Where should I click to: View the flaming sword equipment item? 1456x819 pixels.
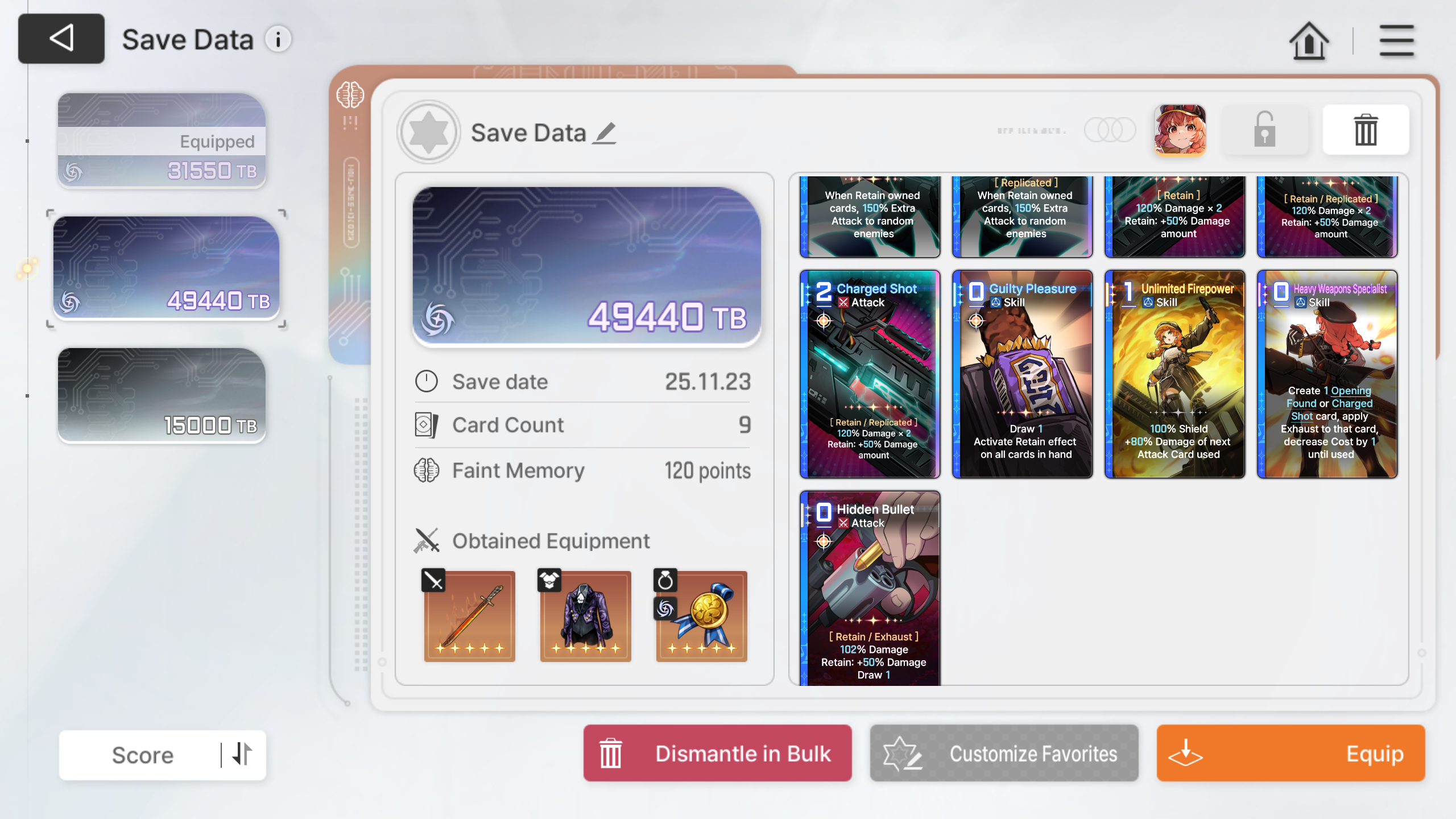[469, 616]
